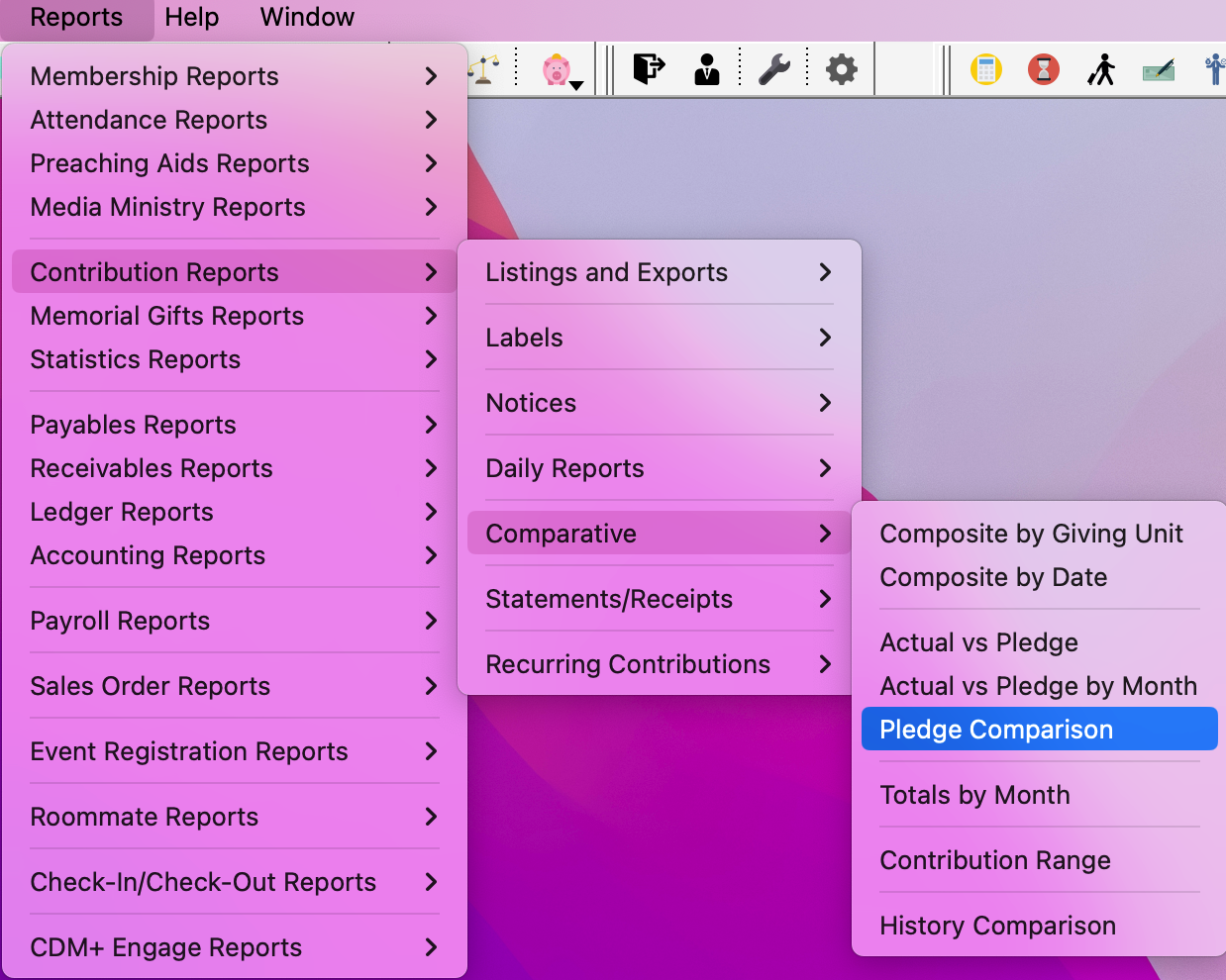
Task: Expand the Statements/Receipts submenu arrow
Action: click(x=825, y=599)
